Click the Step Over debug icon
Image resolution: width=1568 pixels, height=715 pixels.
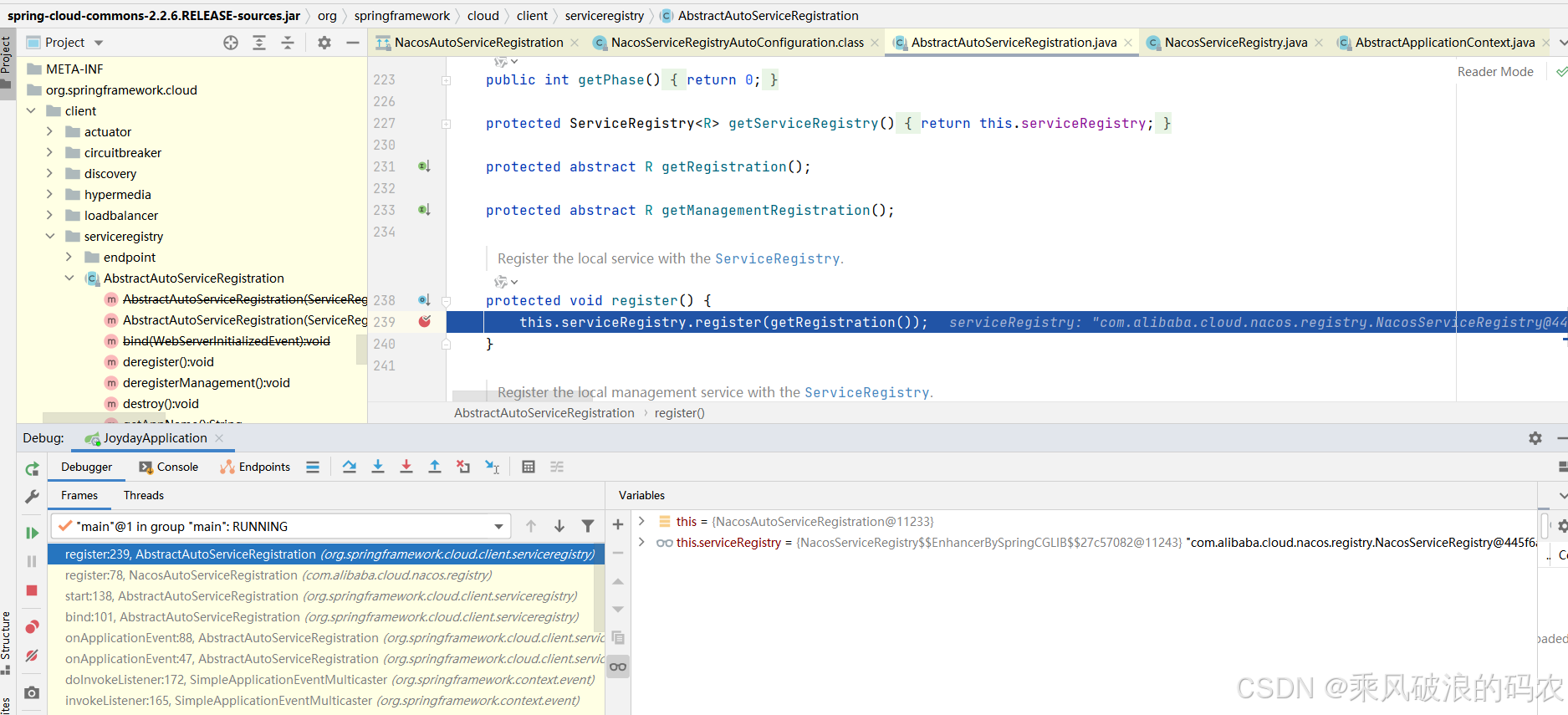pos(350,467)
